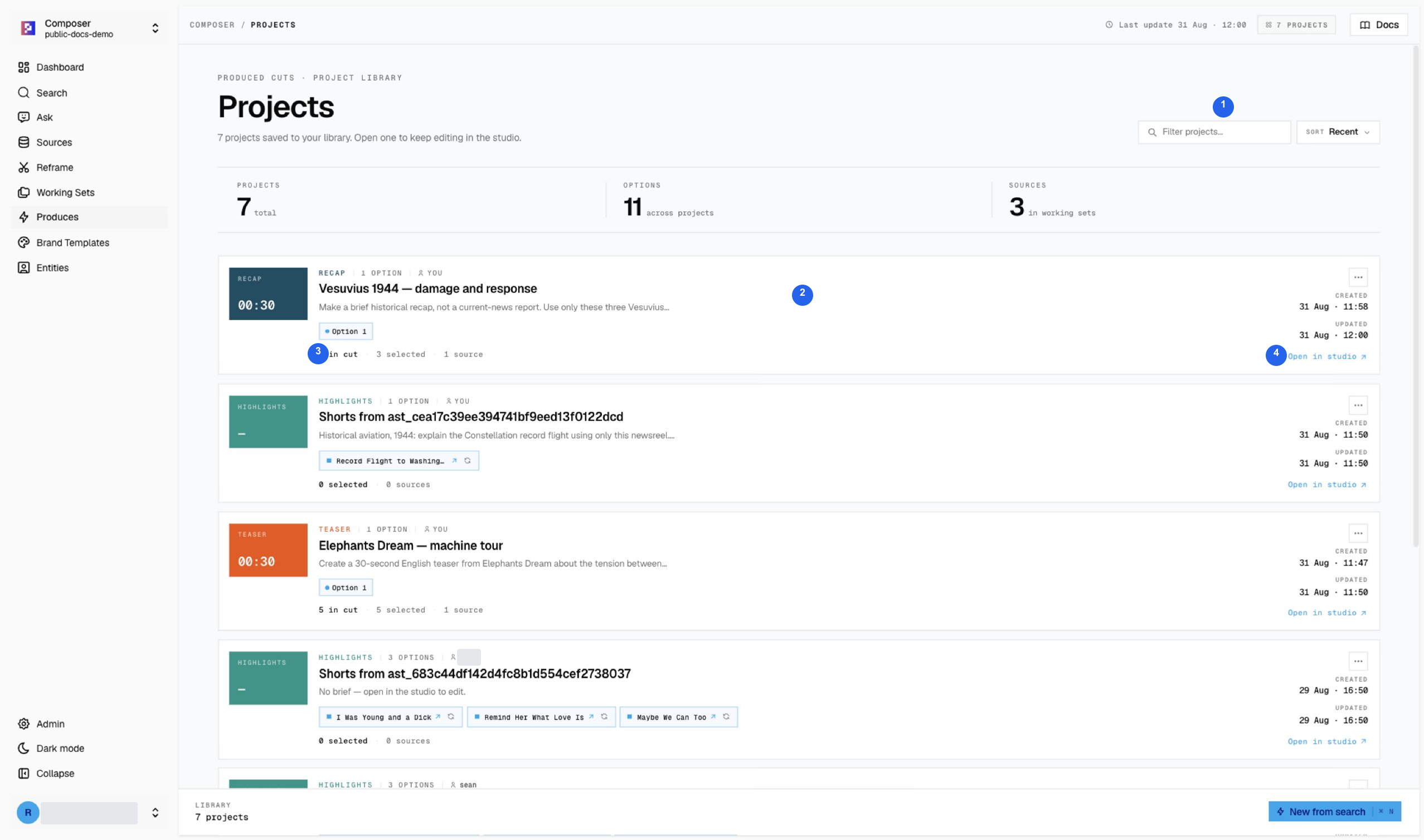Click the Sources database icon

(23, 142)
